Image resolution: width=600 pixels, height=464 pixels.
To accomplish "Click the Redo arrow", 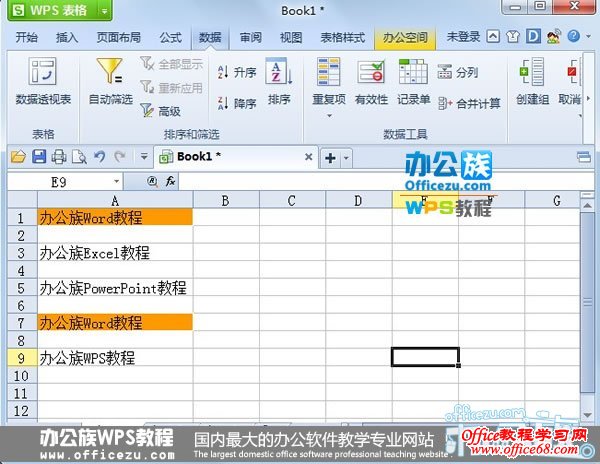I will [x=120, y=157].
